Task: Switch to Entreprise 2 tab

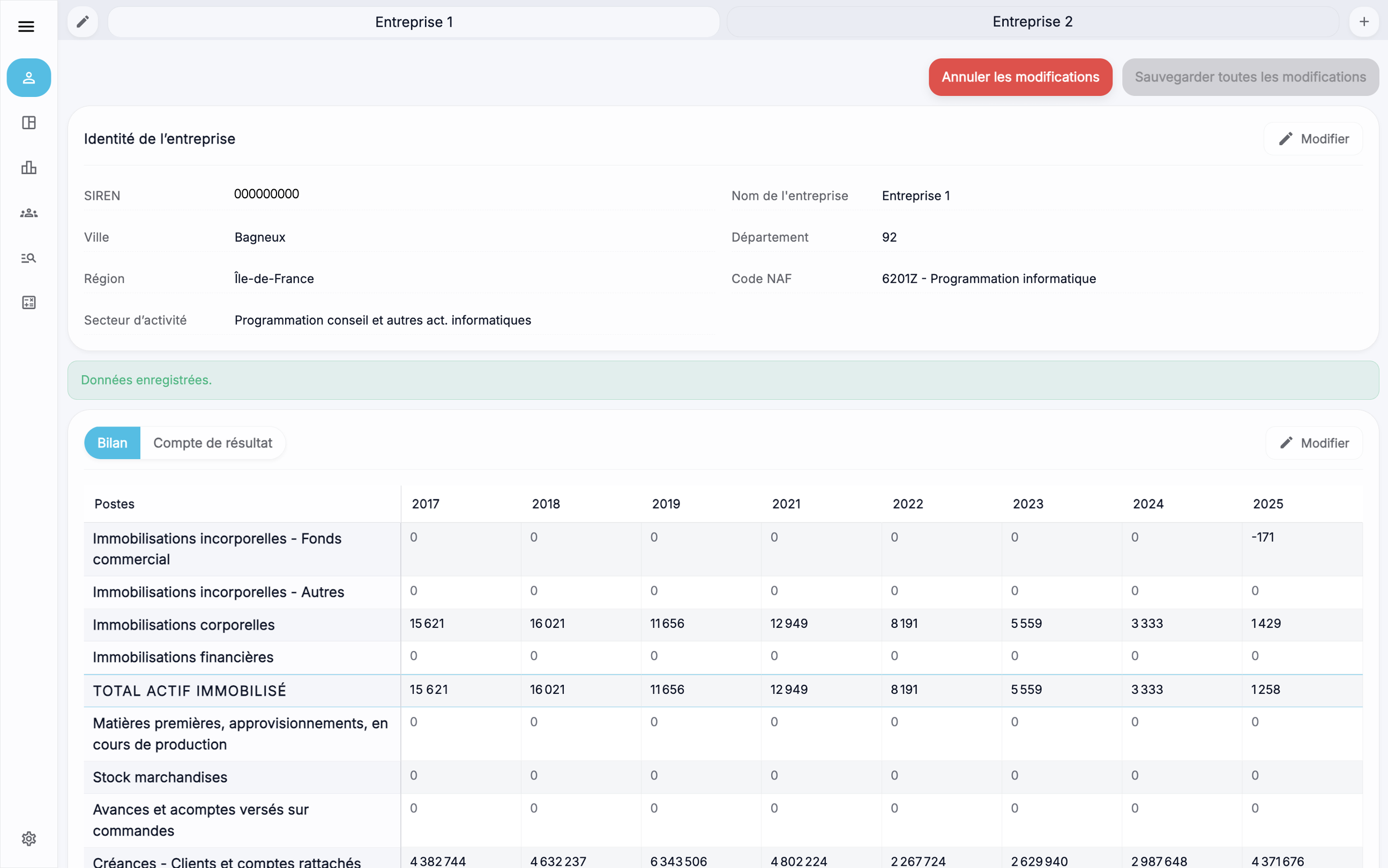Action: click(x=1032, y=22)
